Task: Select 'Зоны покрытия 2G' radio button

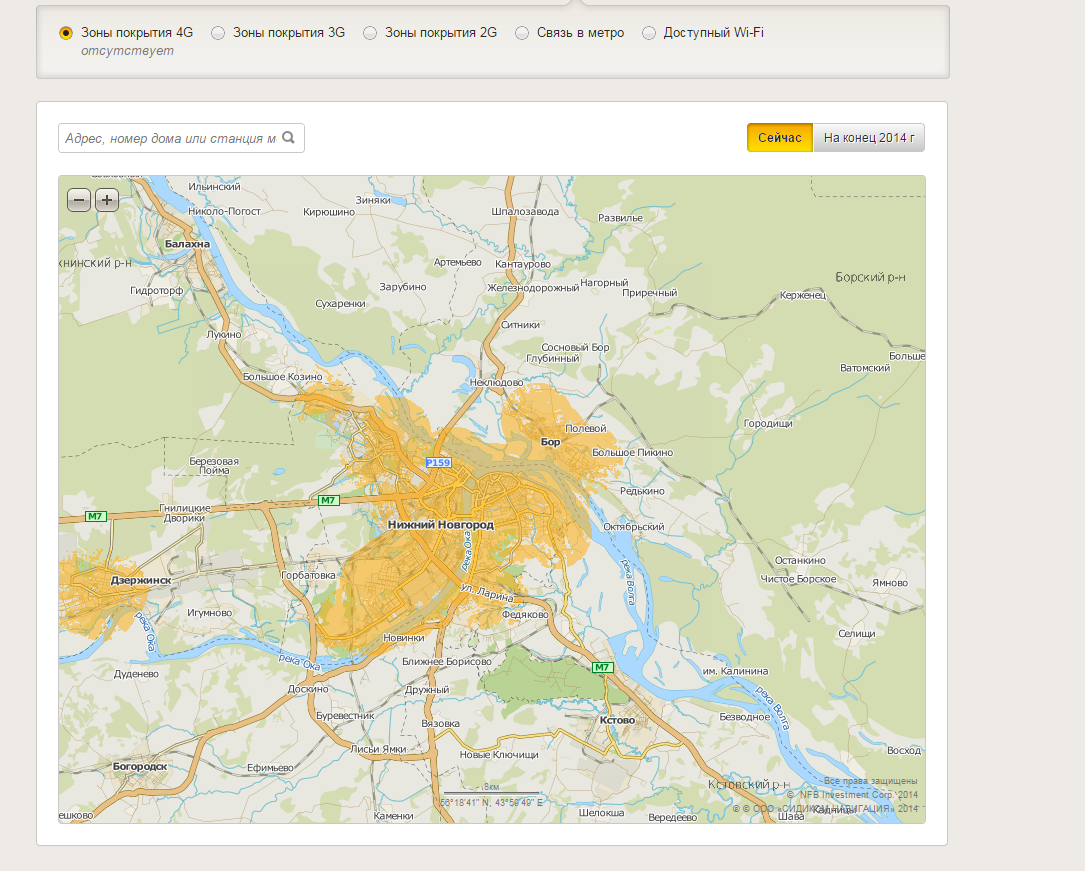Action: tap(370, 33)
